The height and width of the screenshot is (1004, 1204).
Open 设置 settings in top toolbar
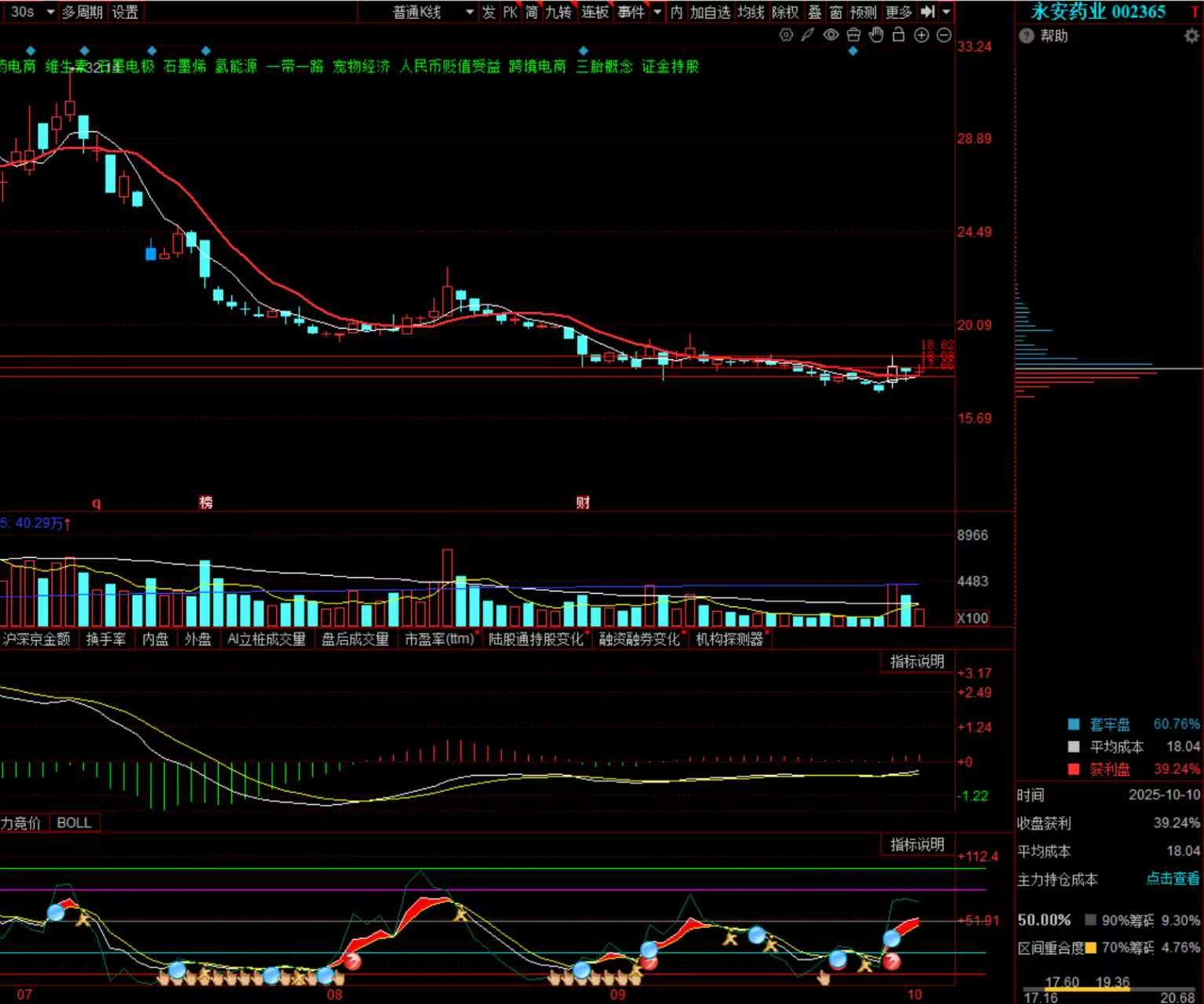click(125, 12)
